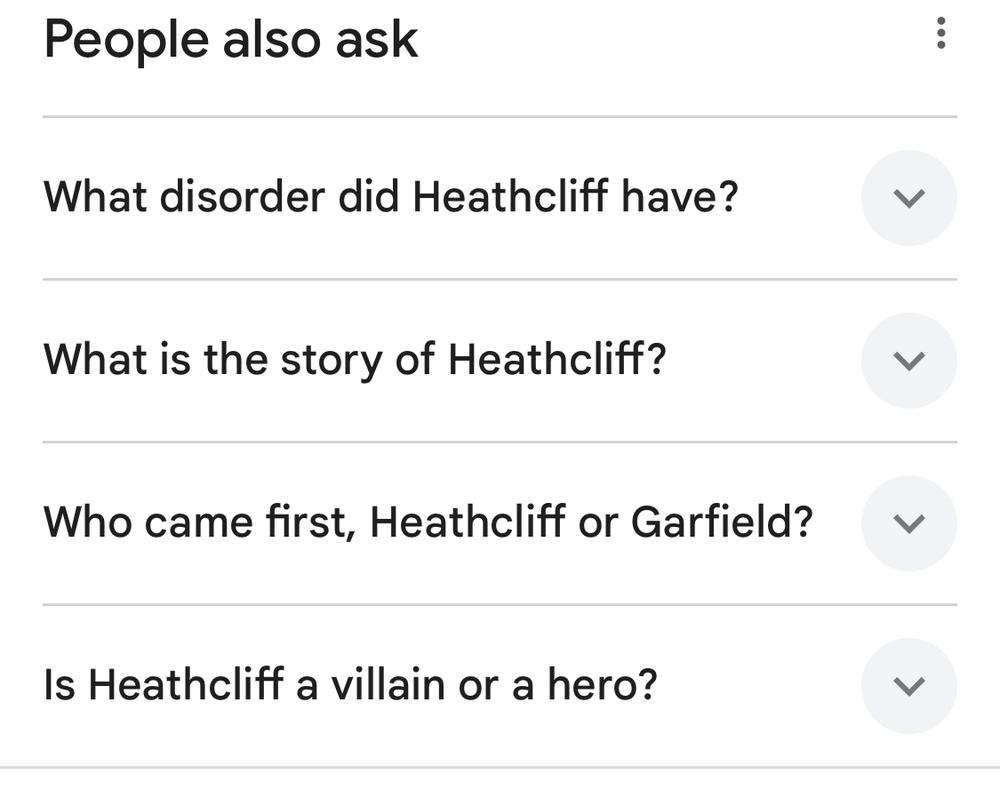Select "Who came first, Heathcliff or Garfield?" text
1000x789 pixels.
point(428,522)
